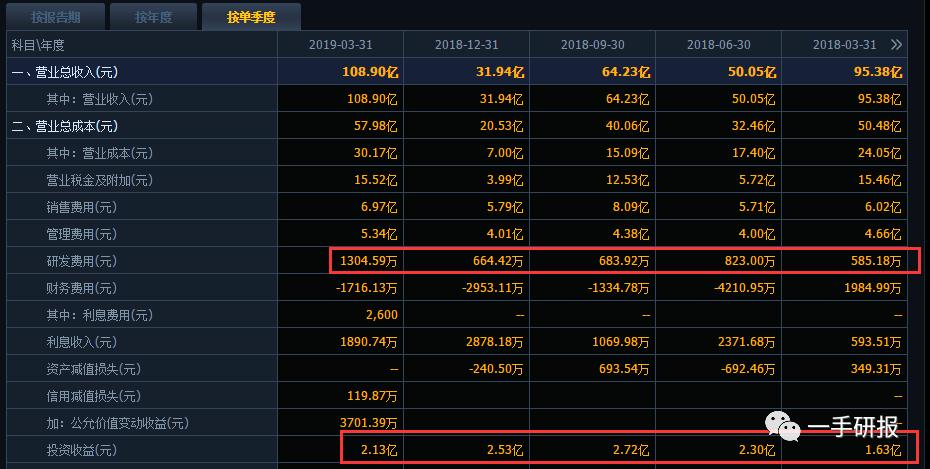The height and width of the screenshot is (469, 930).
Task: Click the 2.13亿 investment income value
Action: (379, 451)
